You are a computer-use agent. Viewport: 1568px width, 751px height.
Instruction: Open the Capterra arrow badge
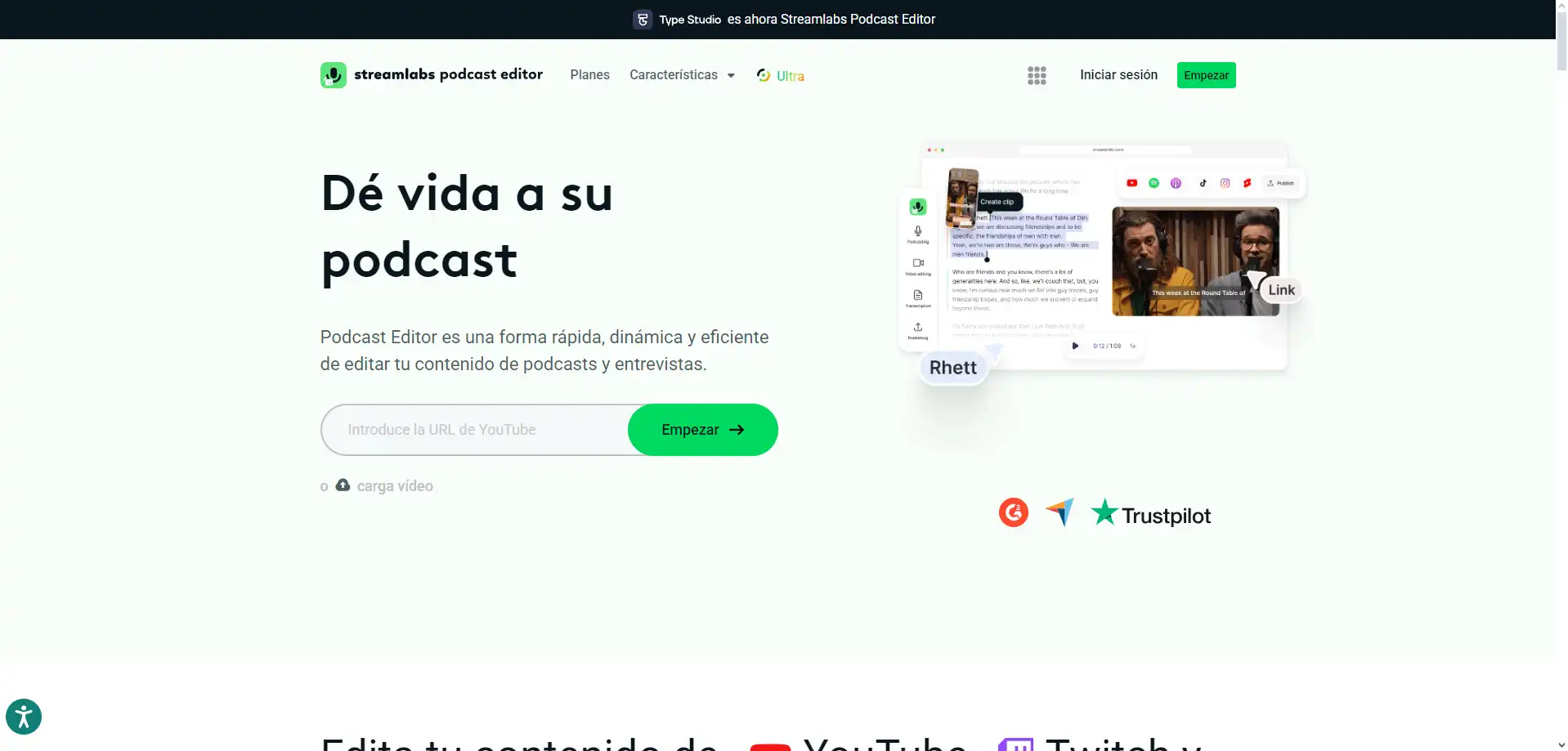click(x=1060, y=512)
